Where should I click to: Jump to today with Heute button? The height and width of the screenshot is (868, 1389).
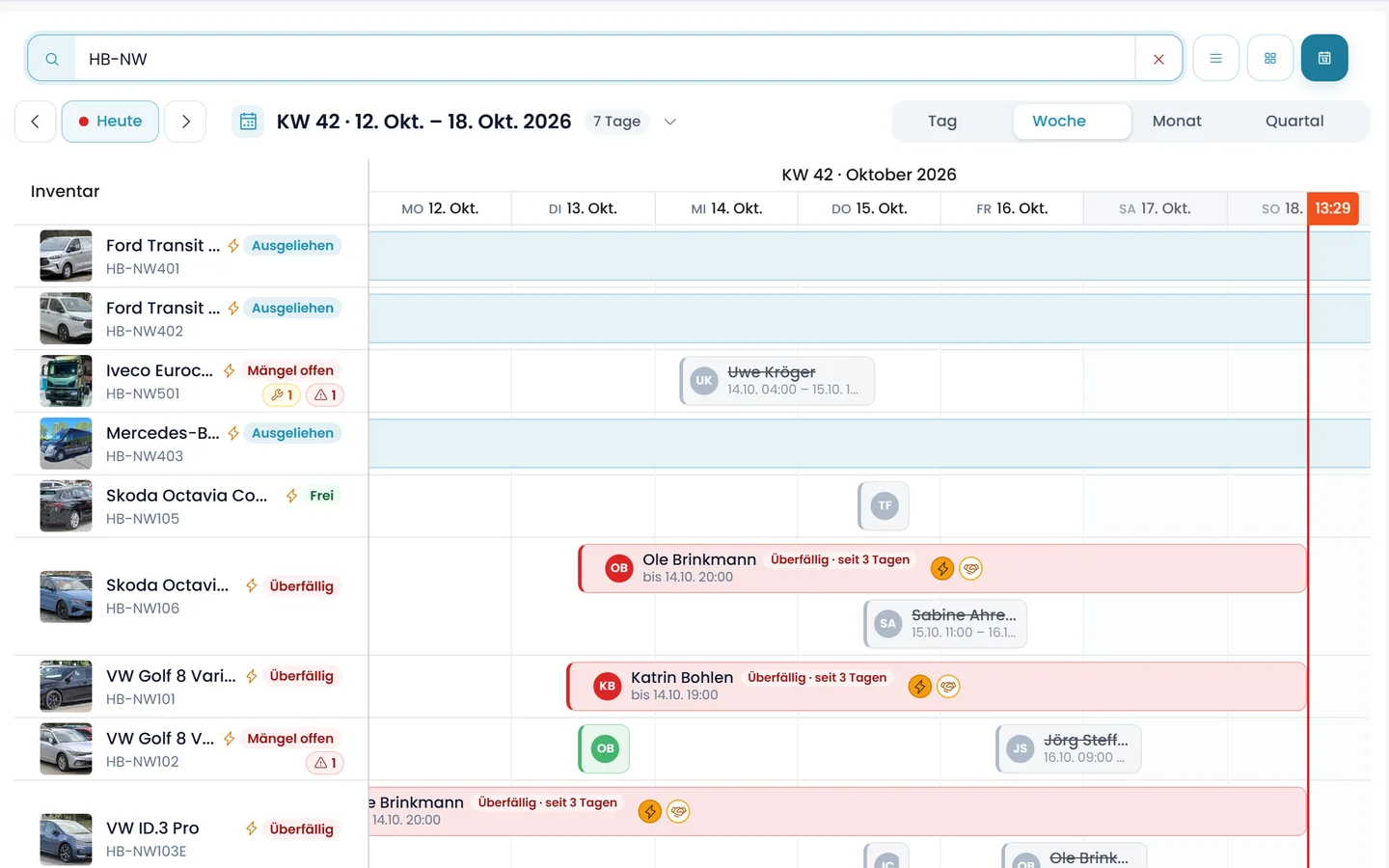[x=110, y=122]
